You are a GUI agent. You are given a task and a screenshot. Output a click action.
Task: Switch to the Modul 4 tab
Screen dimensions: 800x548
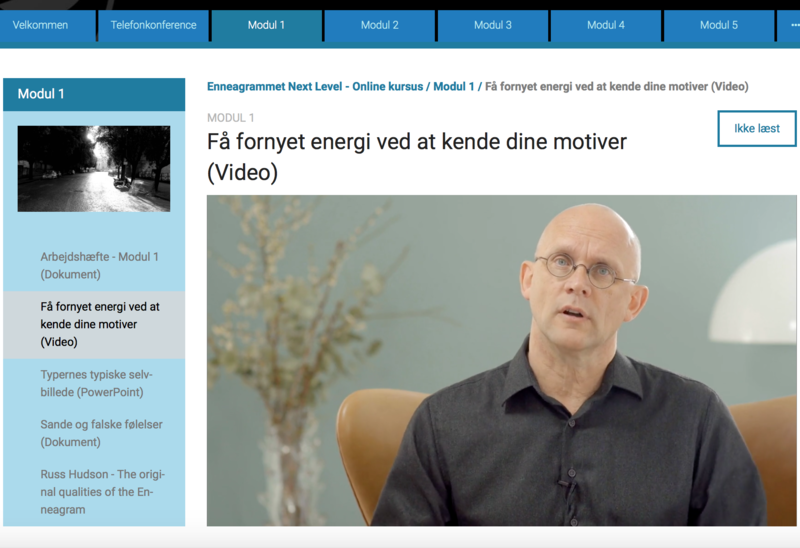pos(606,25)
